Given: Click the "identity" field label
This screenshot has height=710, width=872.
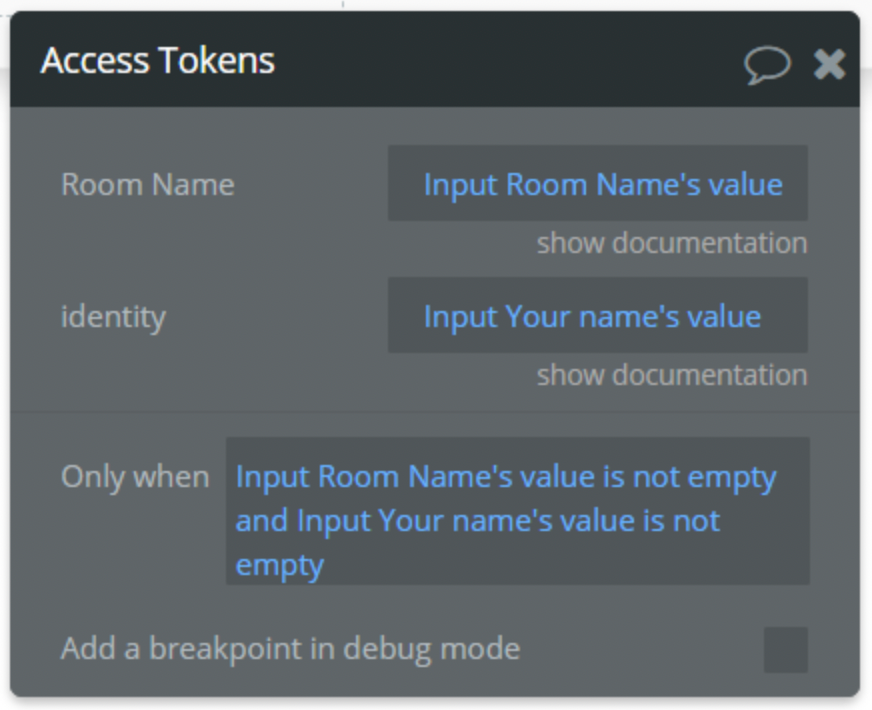Looking at the screenshot, I should coord(113,317).
